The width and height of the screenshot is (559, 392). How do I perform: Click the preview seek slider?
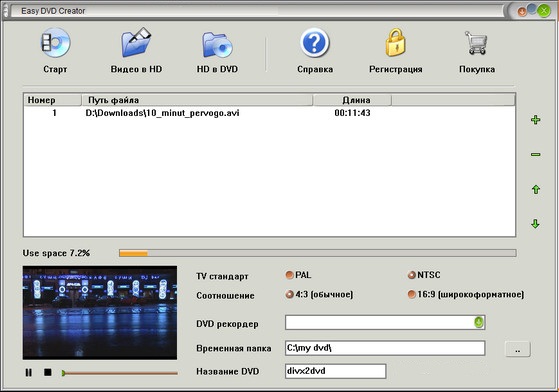(119, 373)
